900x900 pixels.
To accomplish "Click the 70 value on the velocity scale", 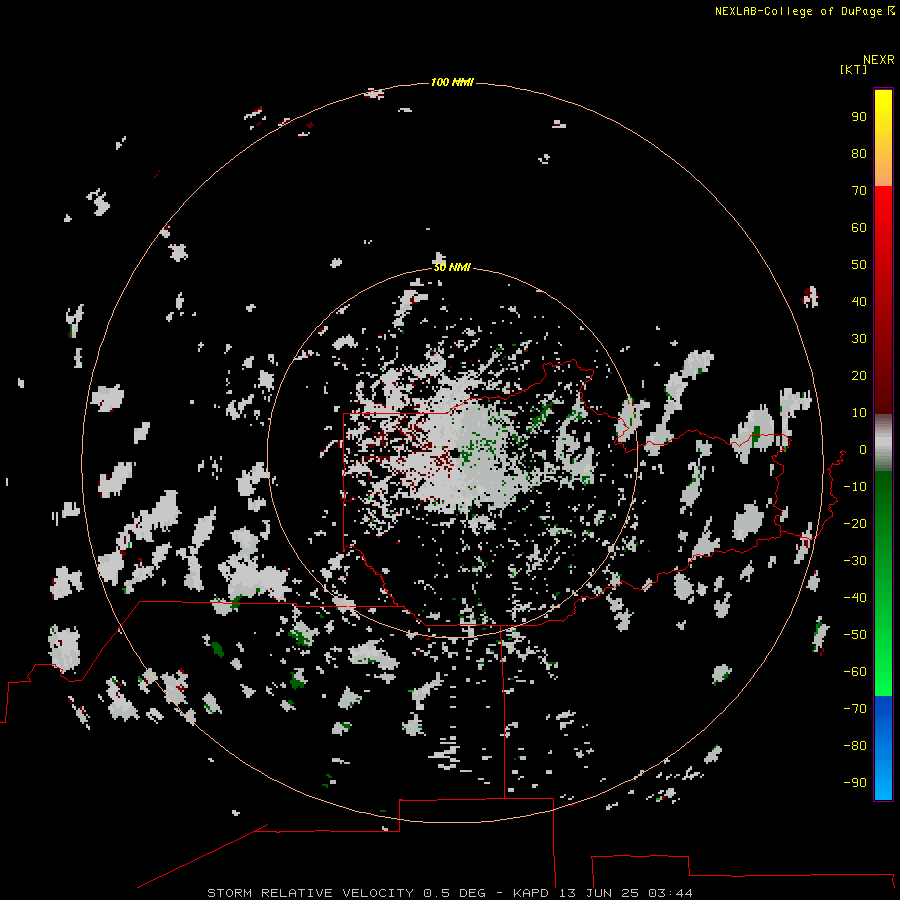I will [859, 191].
